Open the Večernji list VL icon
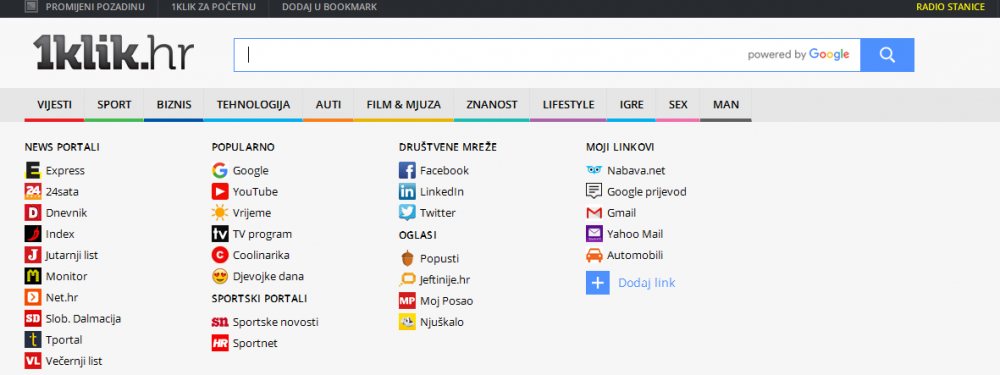Viewport: 1000px width, 375px height. (x=33, y=360)
